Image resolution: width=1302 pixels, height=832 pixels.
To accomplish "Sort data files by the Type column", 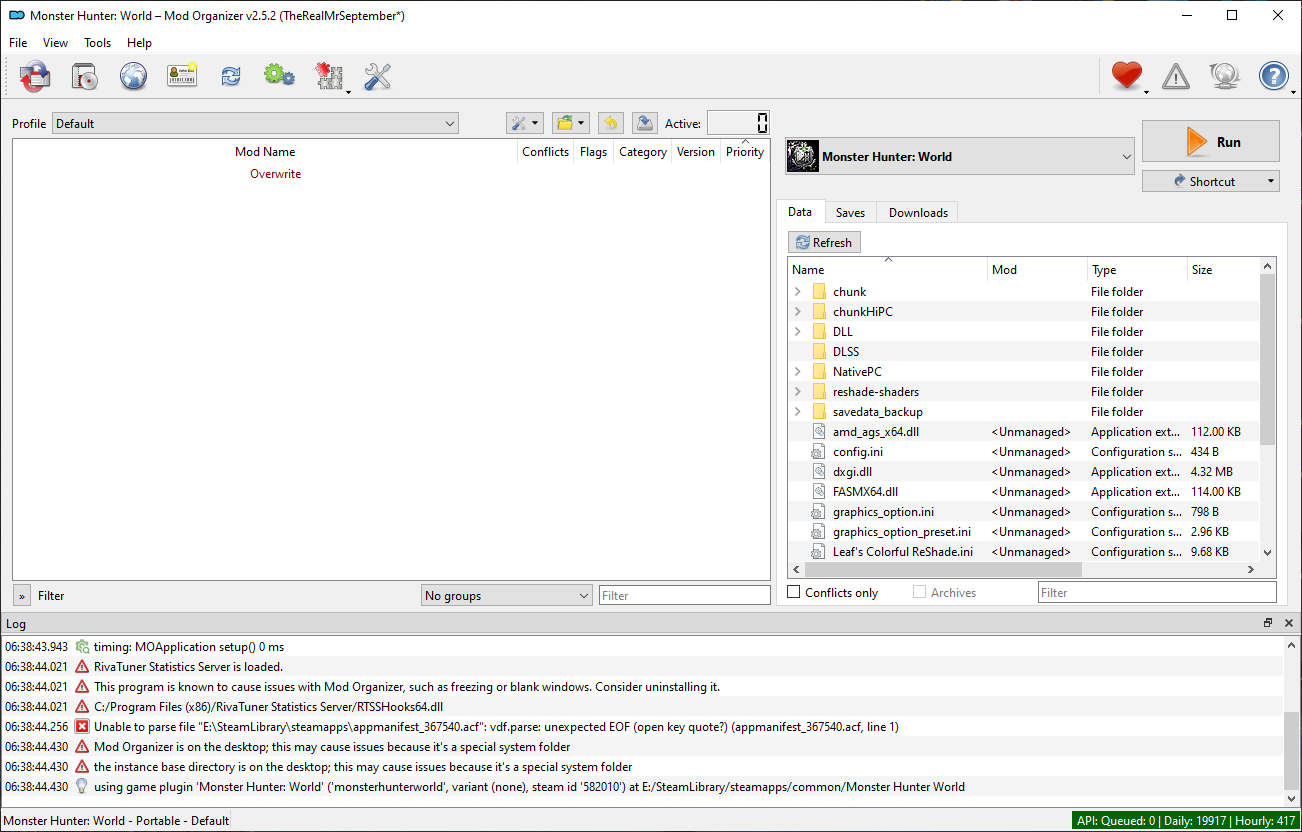I will coord(1137,270).
